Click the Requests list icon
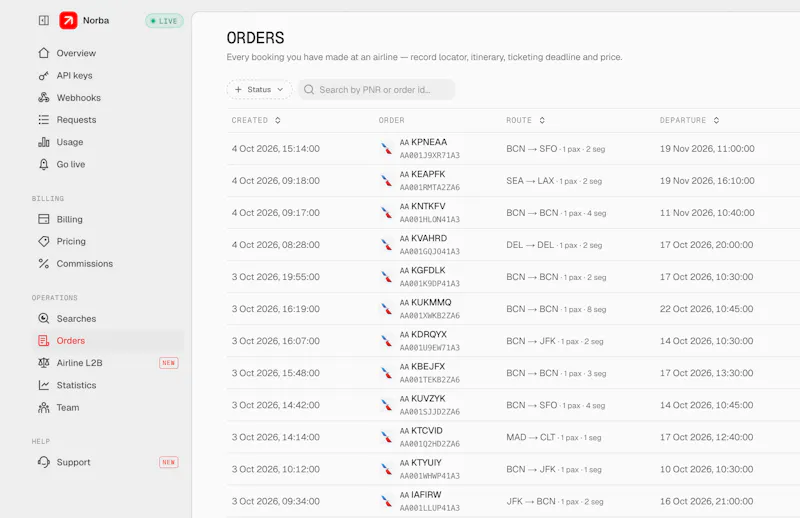The image size is (800, 518). [x=44, y=119]
